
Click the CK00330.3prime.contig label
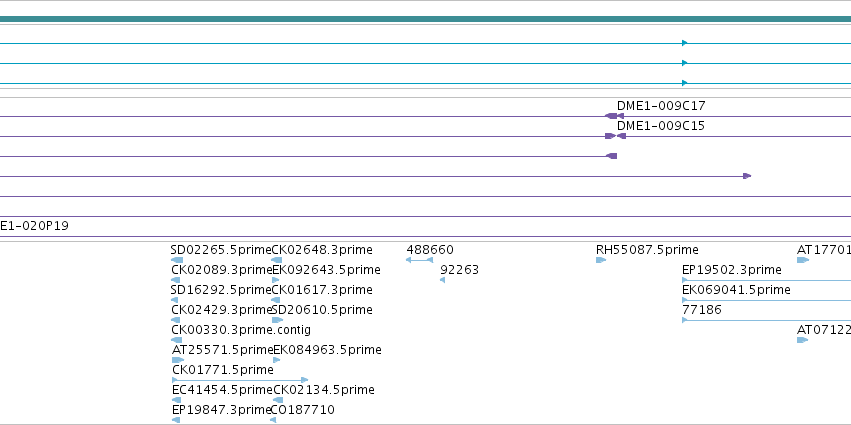tap(241, 330)
